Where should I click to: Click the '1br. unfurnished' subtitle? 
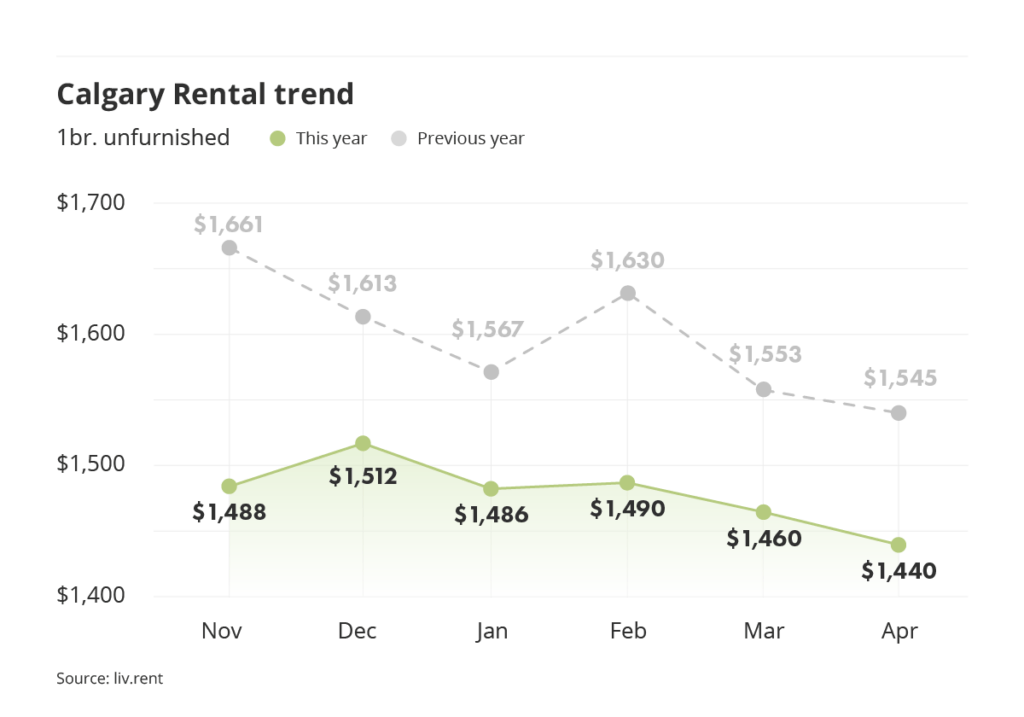tap(143, 138)
